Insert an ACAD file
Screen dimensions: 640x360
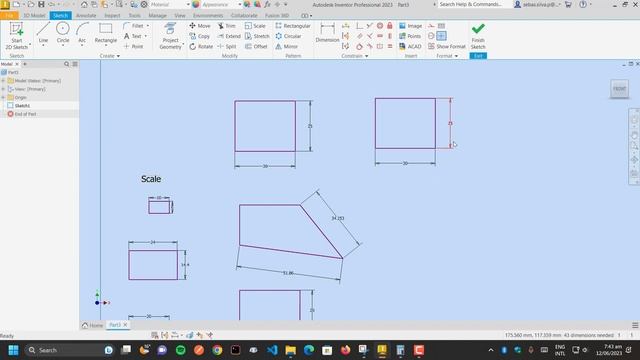coord(410,47)
